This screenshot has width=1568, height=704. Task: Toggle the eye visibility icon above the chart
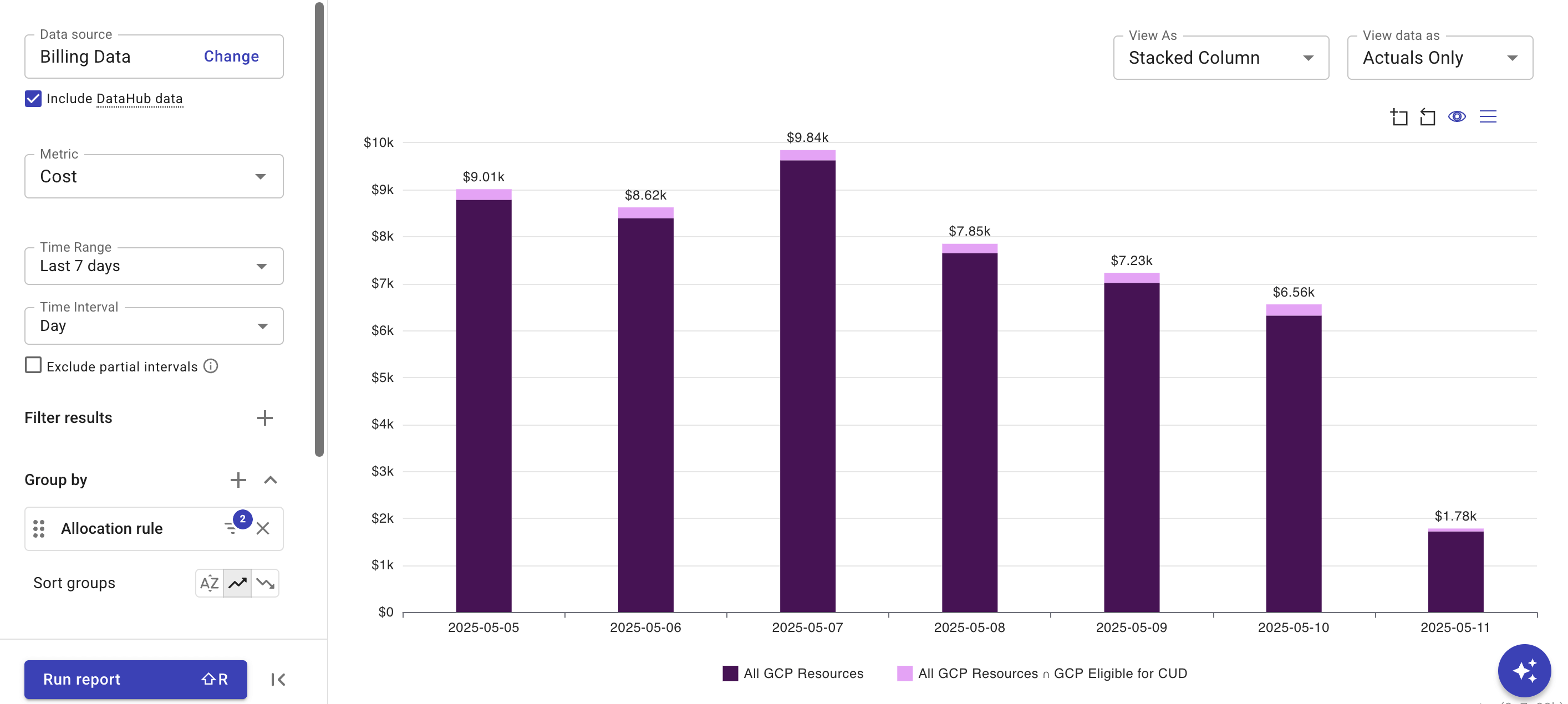click(x=1457, y=116)
